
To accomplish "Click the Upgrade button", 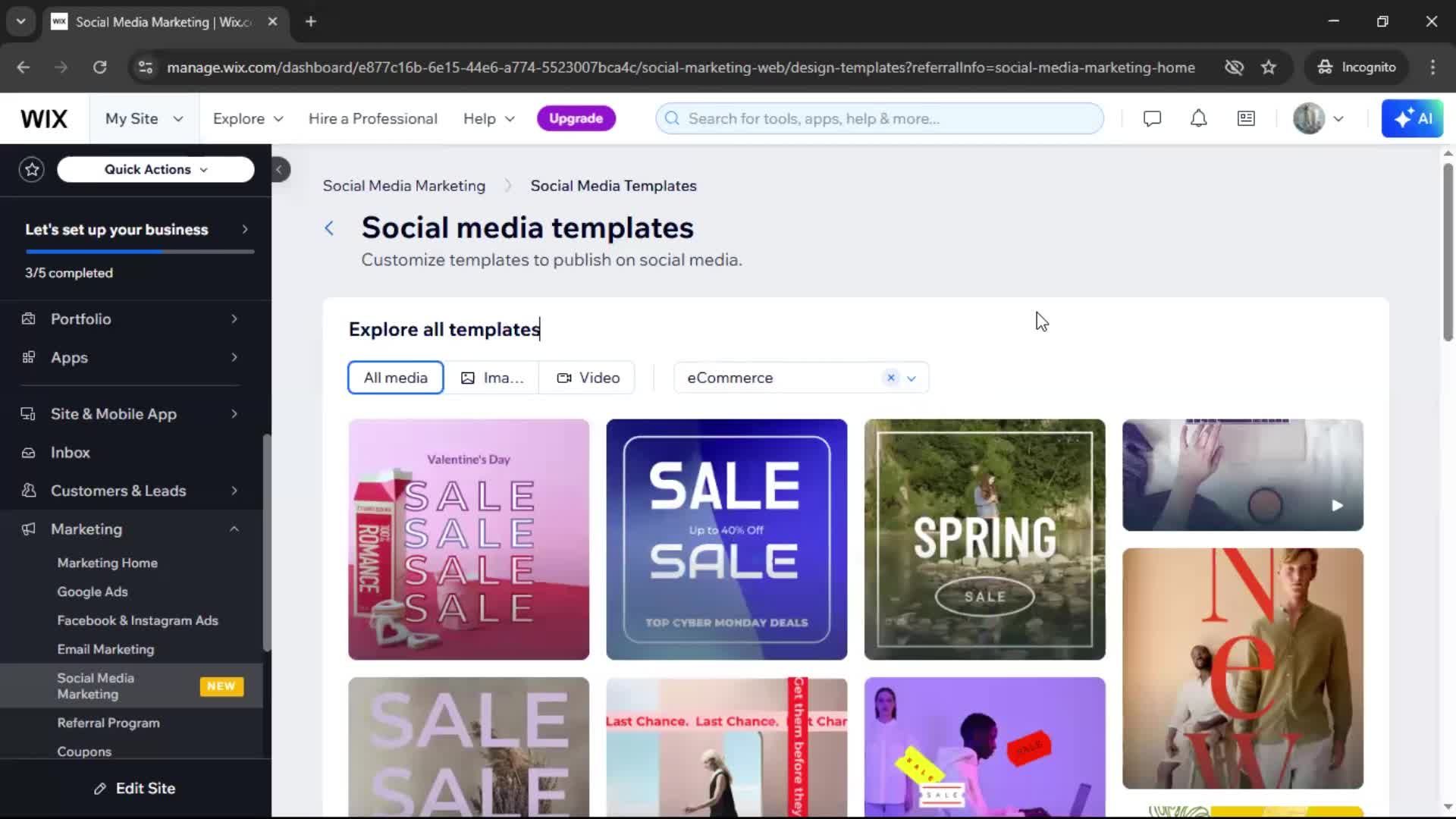I will click(576, 118).
